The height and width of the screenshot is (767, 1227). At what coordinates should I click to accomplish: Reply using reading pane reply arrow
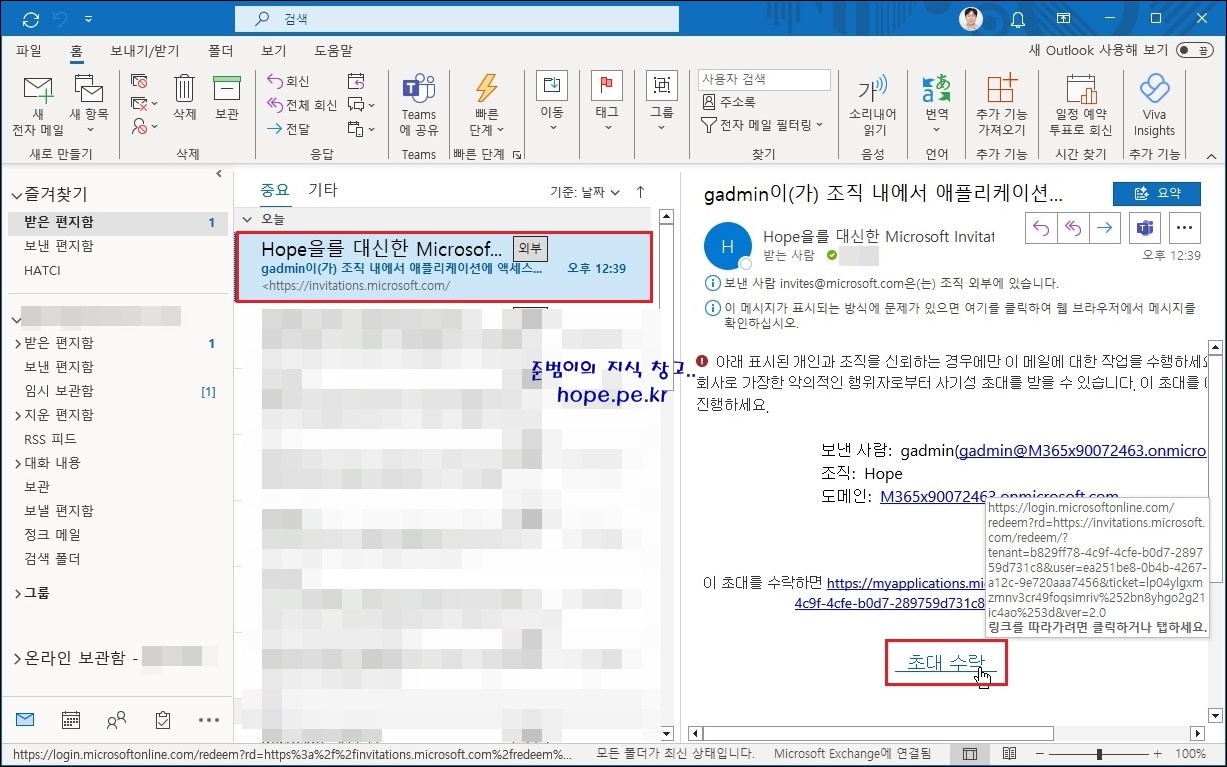tap(1041, 228)
